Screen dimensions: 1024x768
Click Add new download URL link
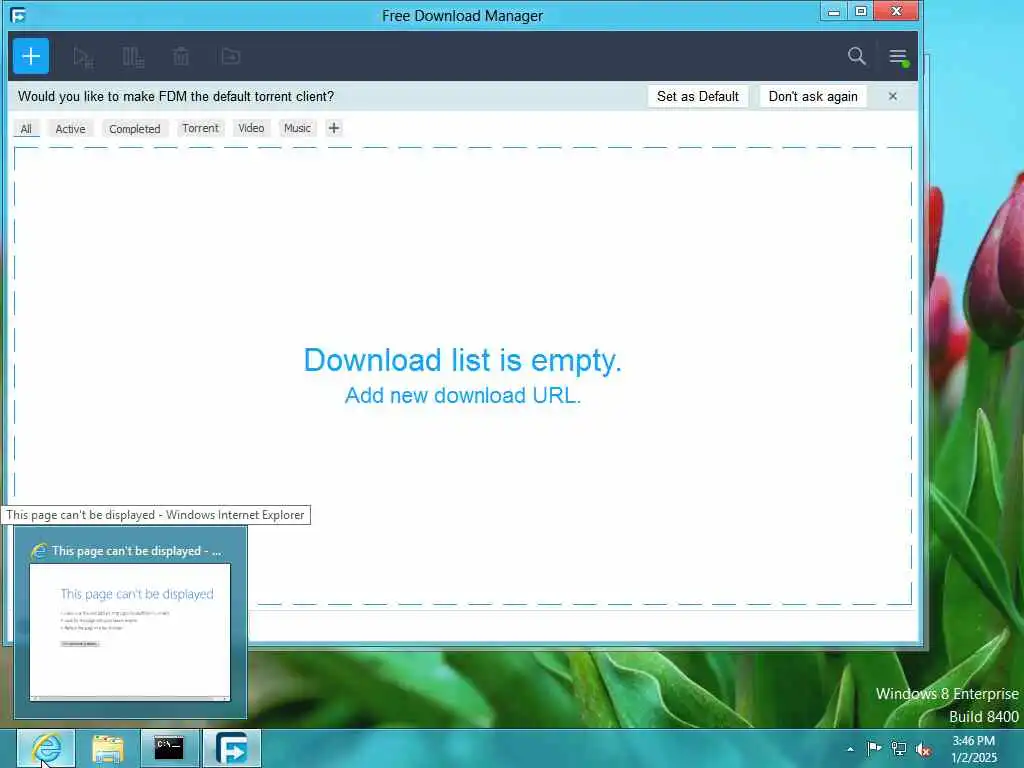click(x=462, y=396)
